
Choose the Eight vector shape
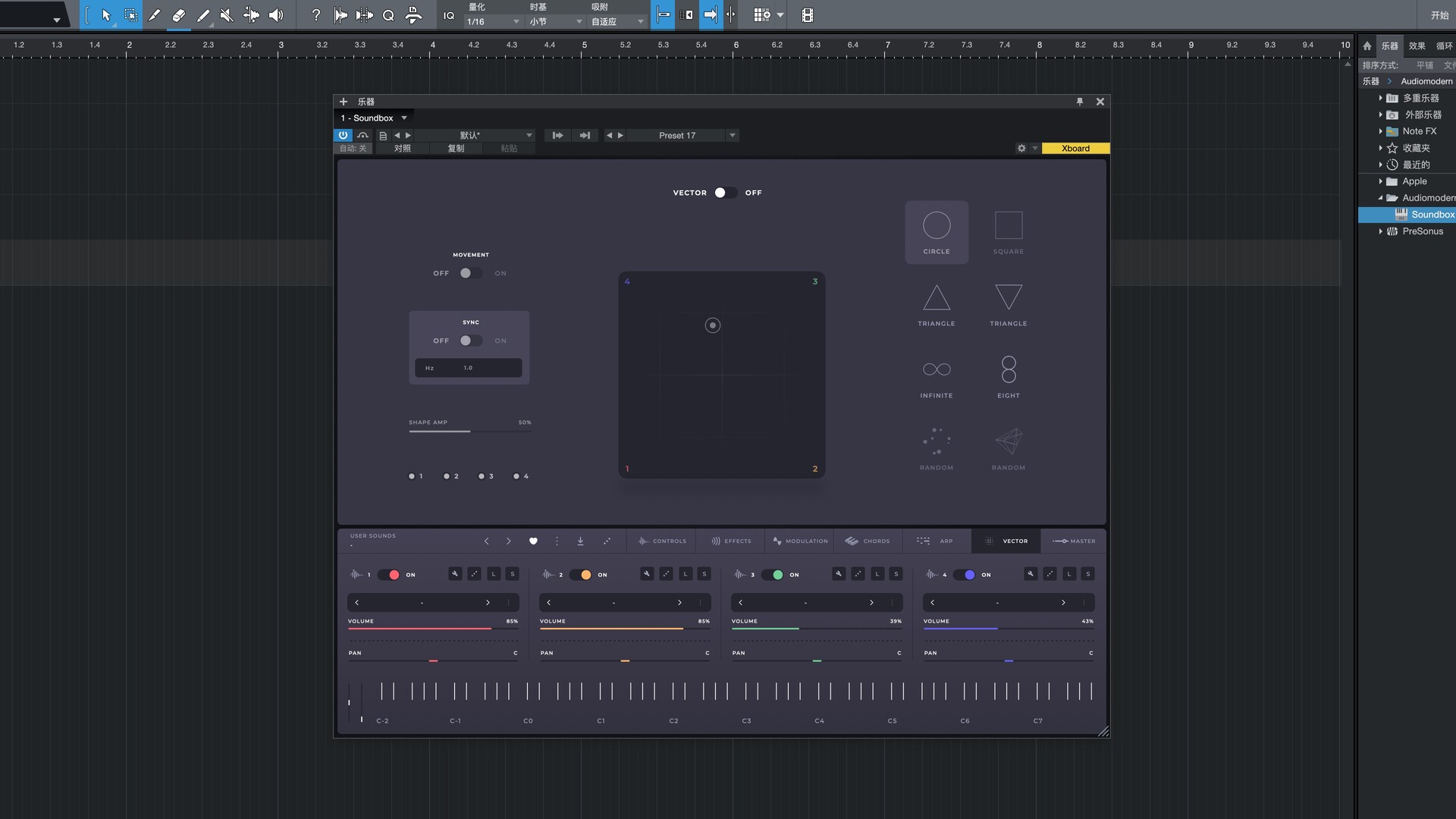[x=1008, y=376]
